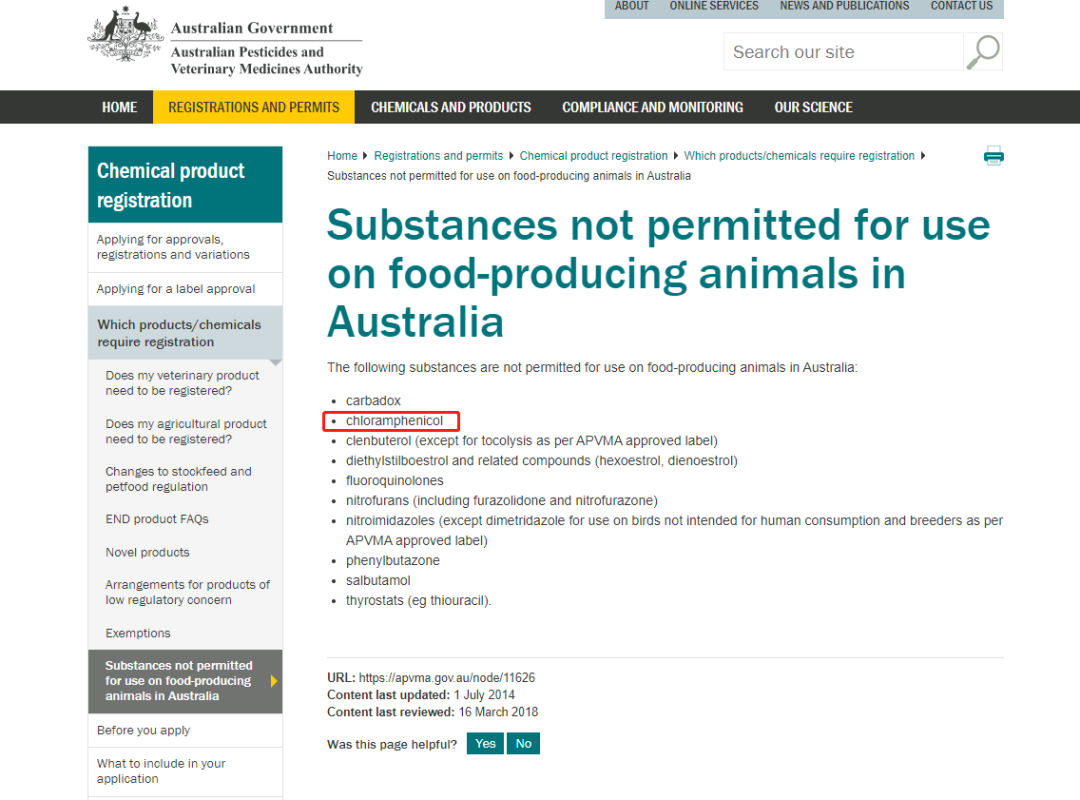The image size is (1080, 800).
Task: Click the printer icon
Action: tap(993, 155)
